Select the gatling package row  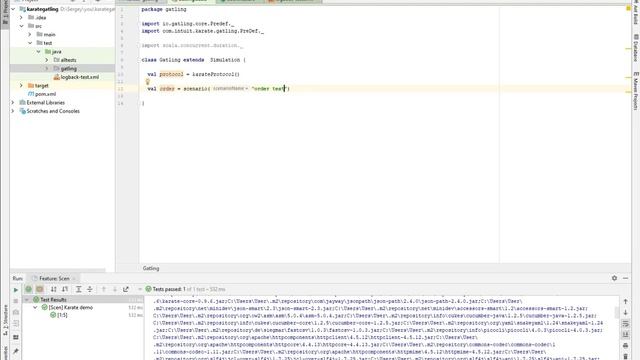pyautogui.click(x=62, y=69)
